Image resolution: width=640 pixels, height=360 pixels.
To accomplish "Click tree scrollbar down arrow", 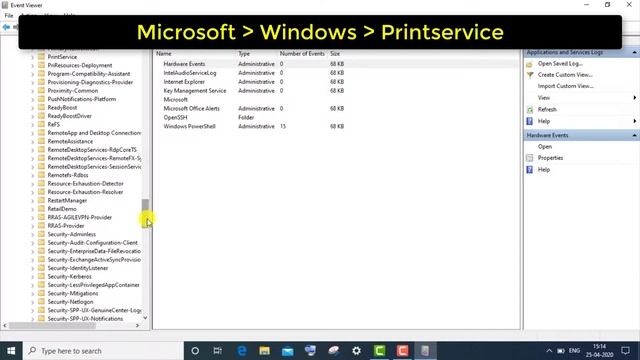I will point(145,318).
